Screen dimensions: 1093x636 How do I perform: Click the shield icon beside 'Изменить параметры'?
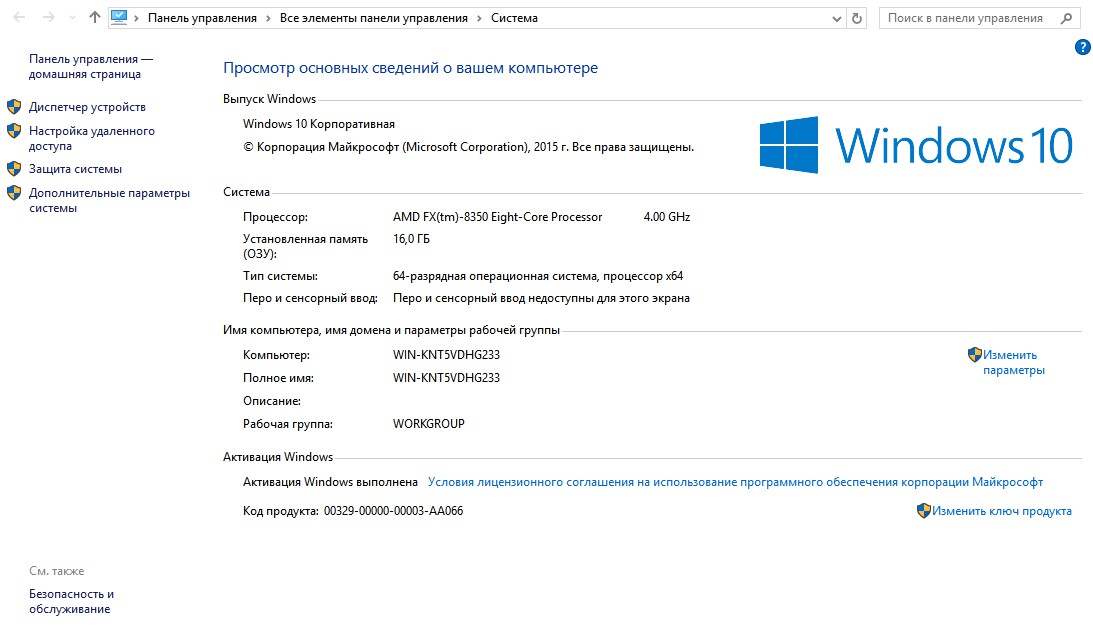(x=974, y=355)
